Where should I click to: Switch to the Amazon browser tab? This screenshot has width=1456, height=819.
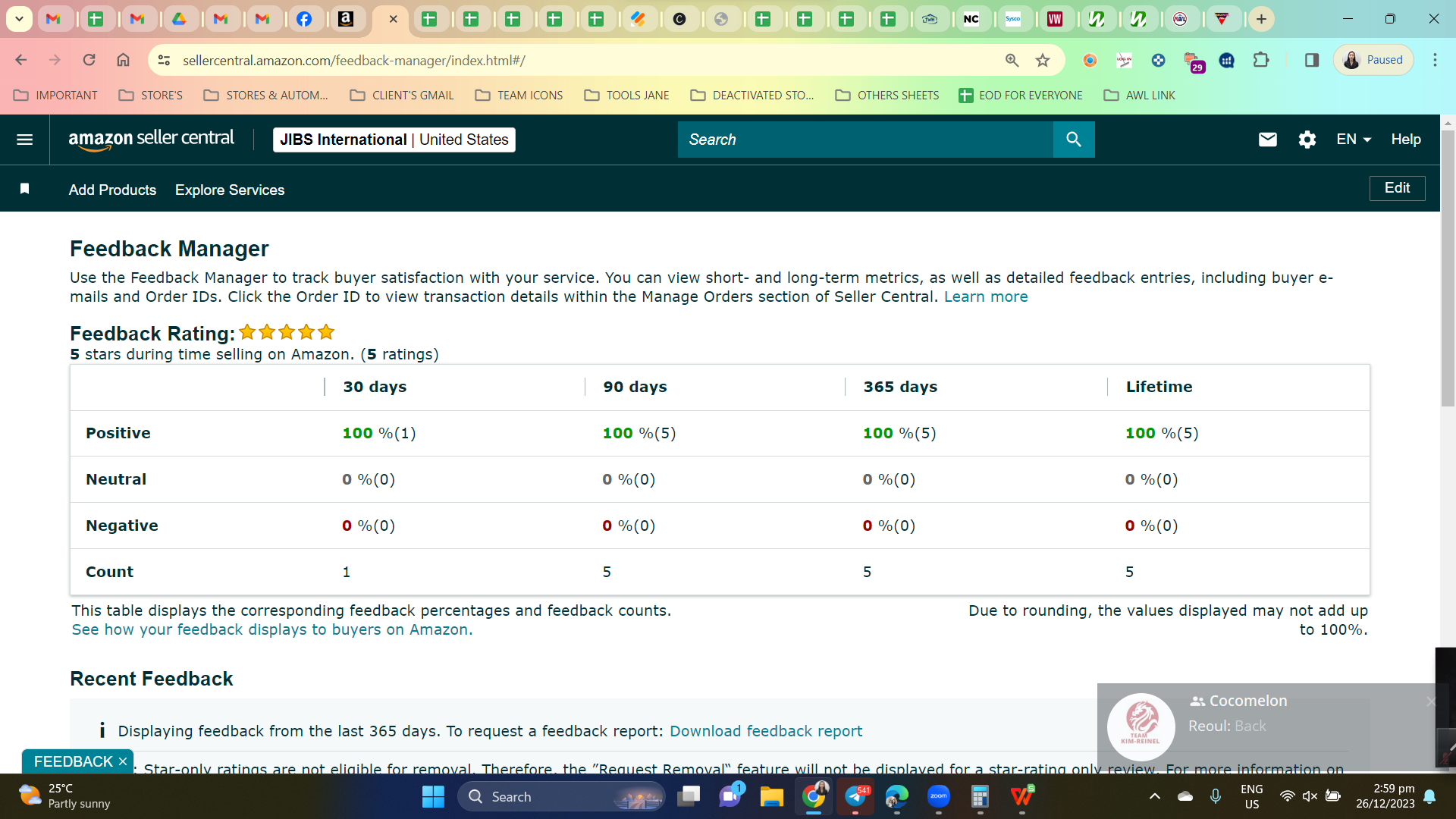[x=345, y=19]
